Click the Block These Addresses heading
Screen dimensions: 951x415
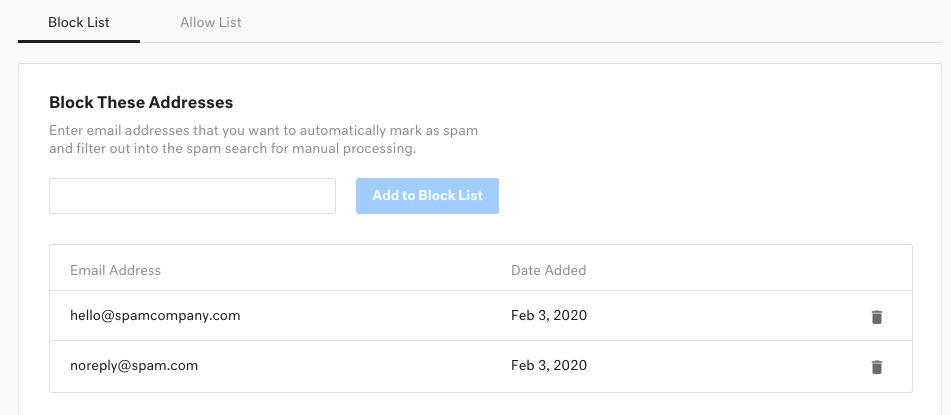pyautogui.click(x=141, y=103)
